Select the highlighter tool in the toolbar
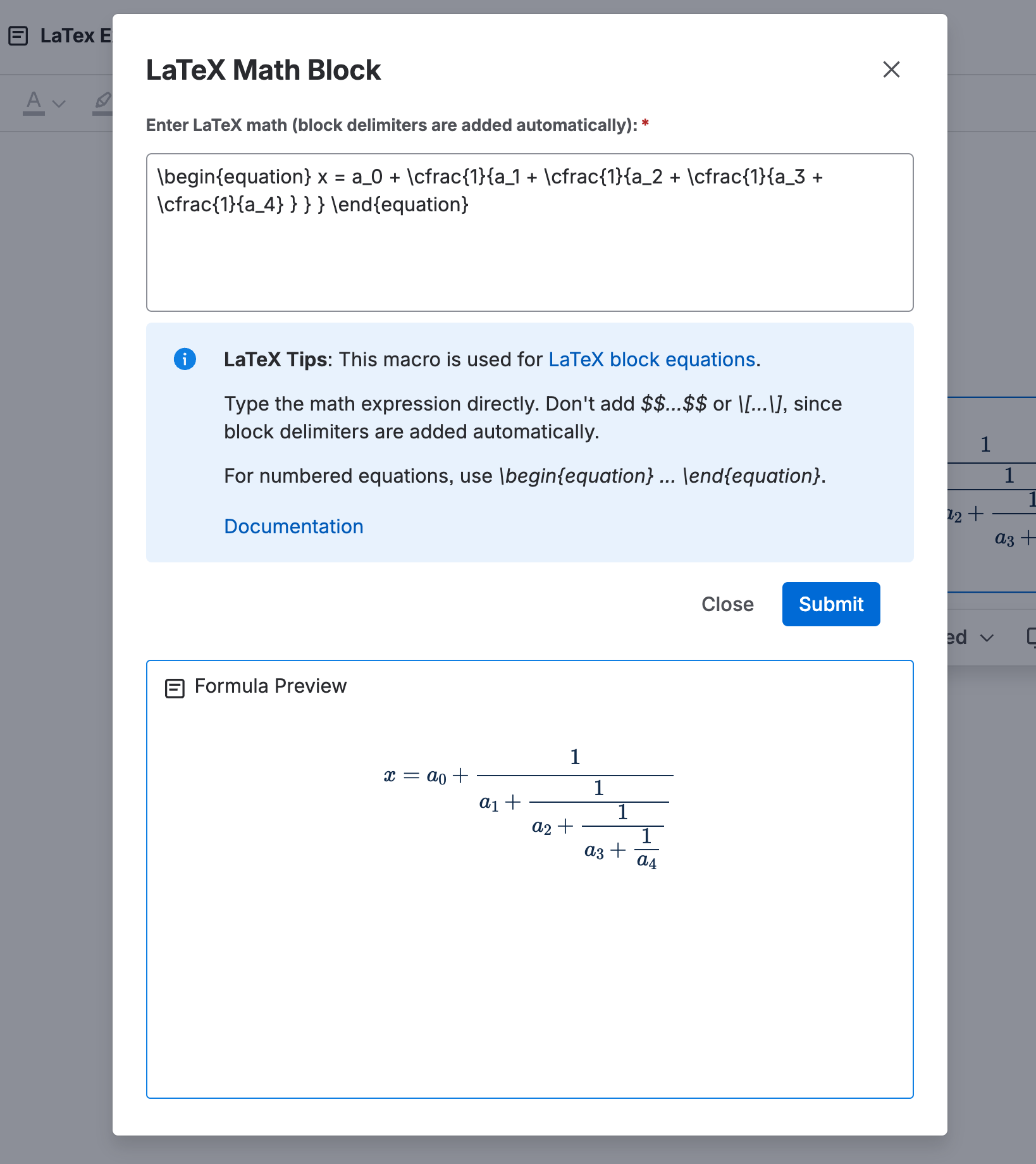1036x1164 pixels. [x=102, y=100]
